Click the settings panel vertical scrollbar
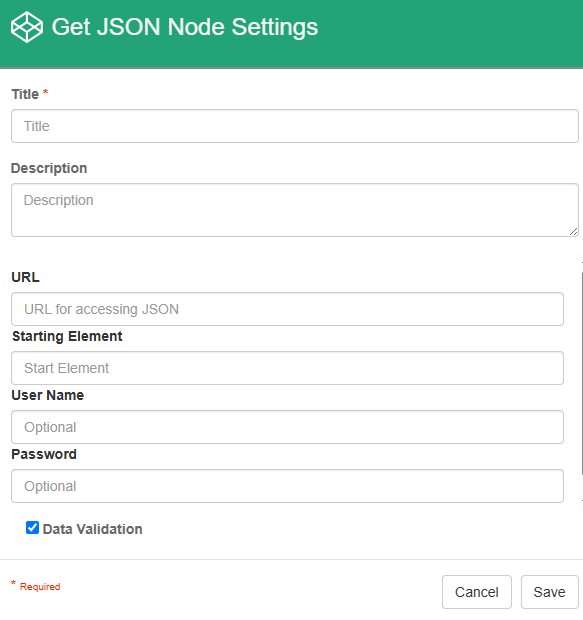The width and height of the screenshot is (583, 620). [x=581, y=374]
